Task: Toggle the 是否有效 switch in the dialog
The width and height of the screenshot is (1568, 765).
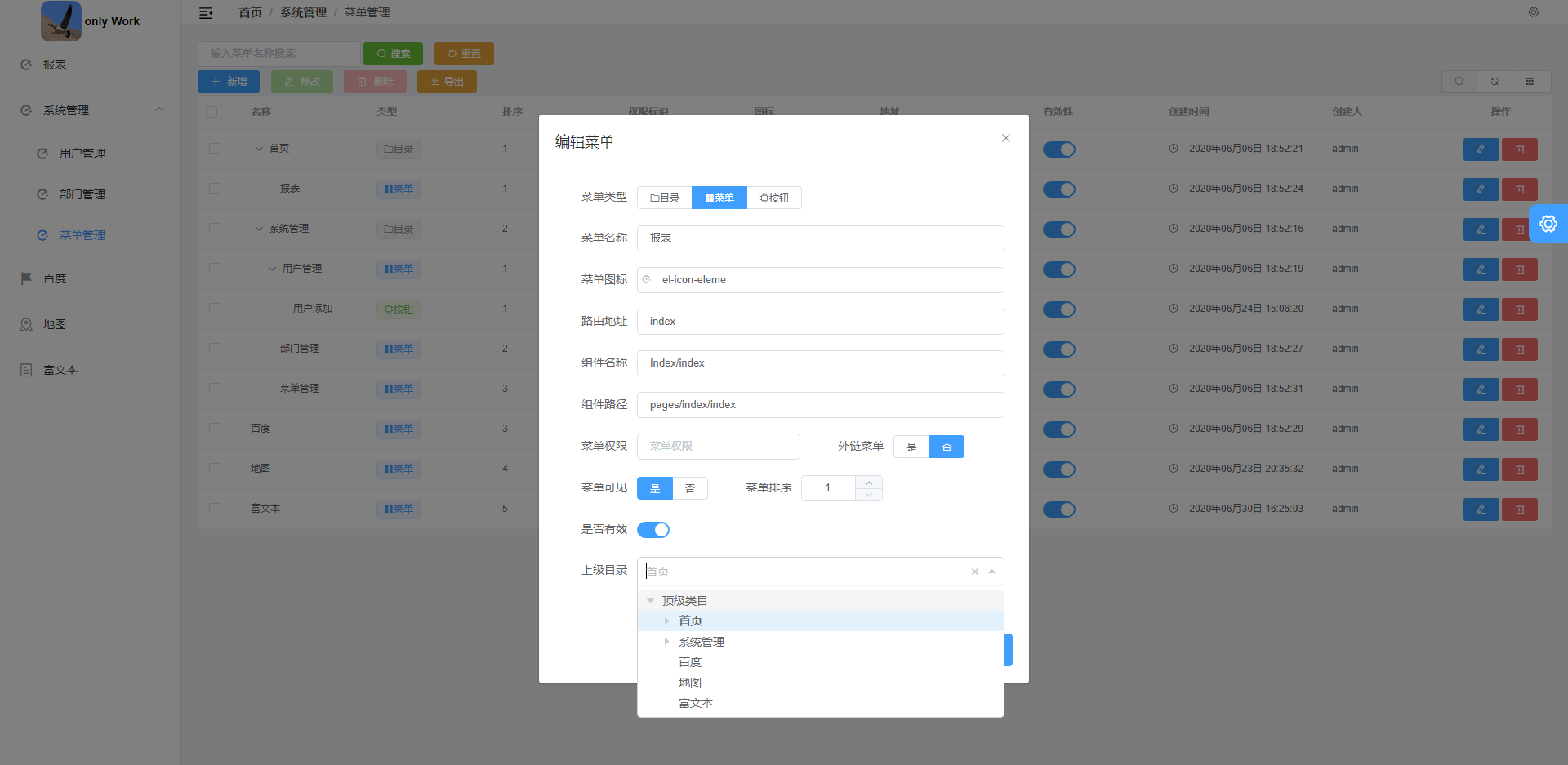Action: 653,530
